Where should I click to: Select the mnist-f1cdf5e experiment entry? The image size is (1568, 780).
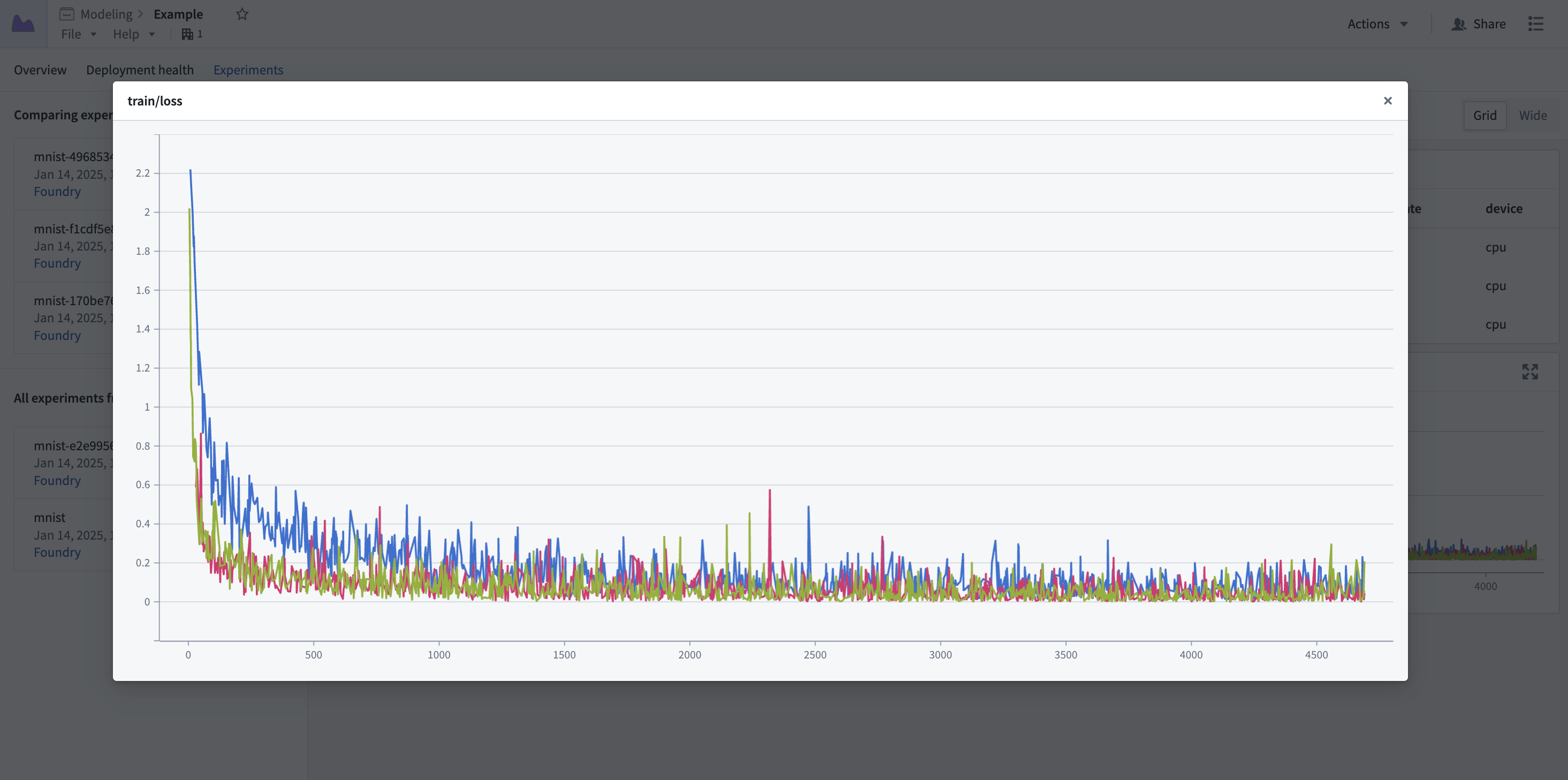[64, 246]
